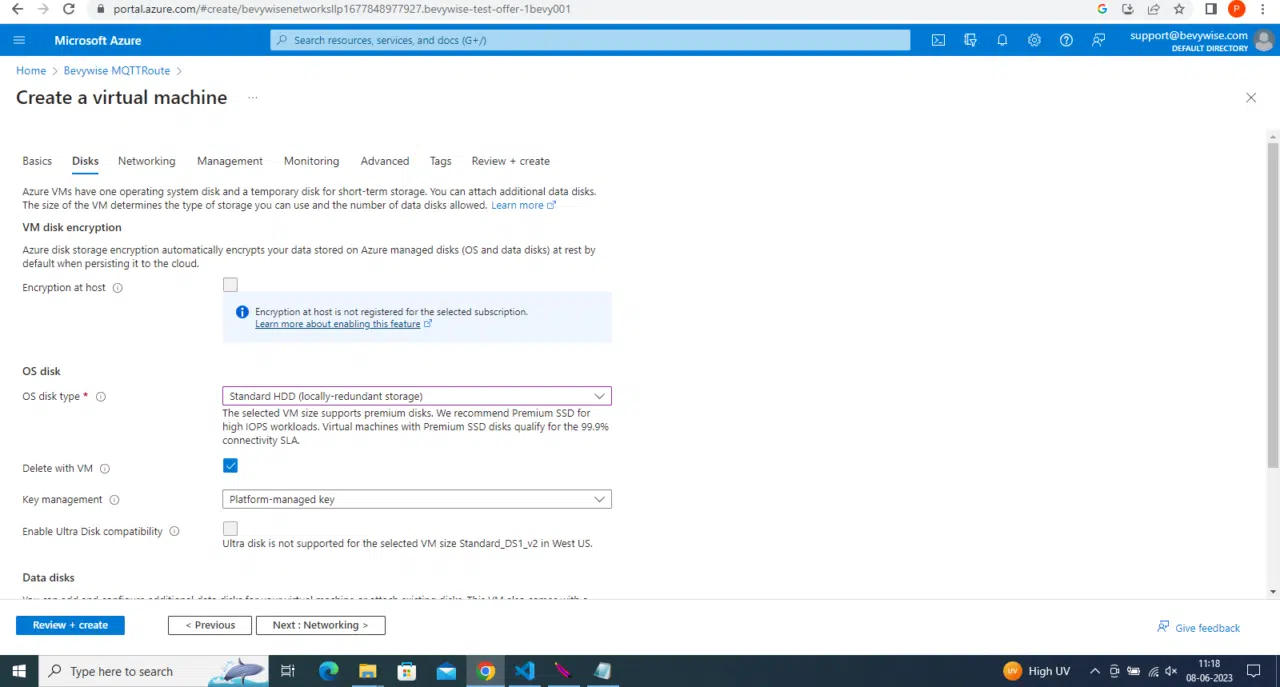Go to the Advanced tab
The image size is (1280, 687).
[x=385, y=161]
